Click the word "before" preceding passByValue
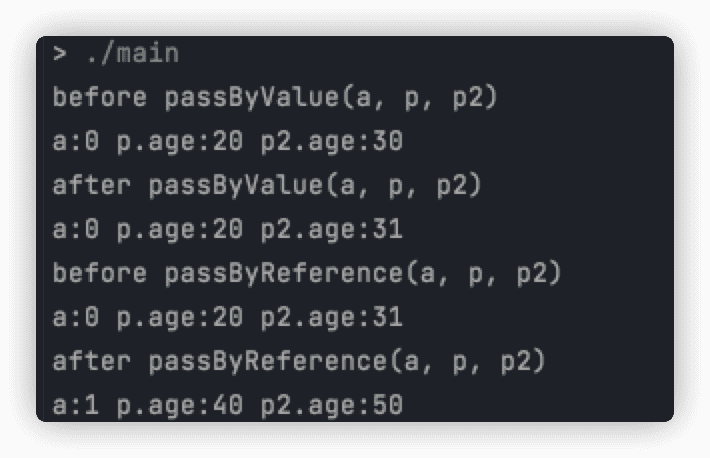The width and height of the screenshot is (710, 458). 92,98
